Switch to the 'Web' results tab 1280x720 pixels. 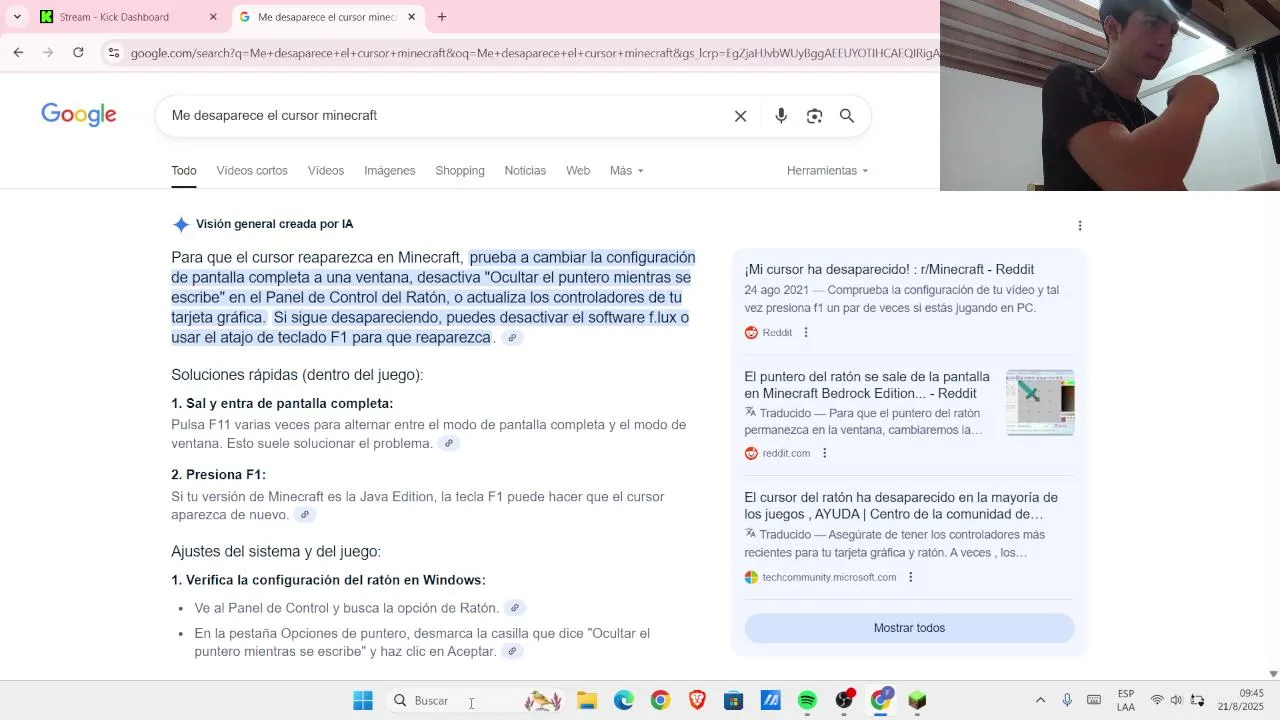pos(578,171)
